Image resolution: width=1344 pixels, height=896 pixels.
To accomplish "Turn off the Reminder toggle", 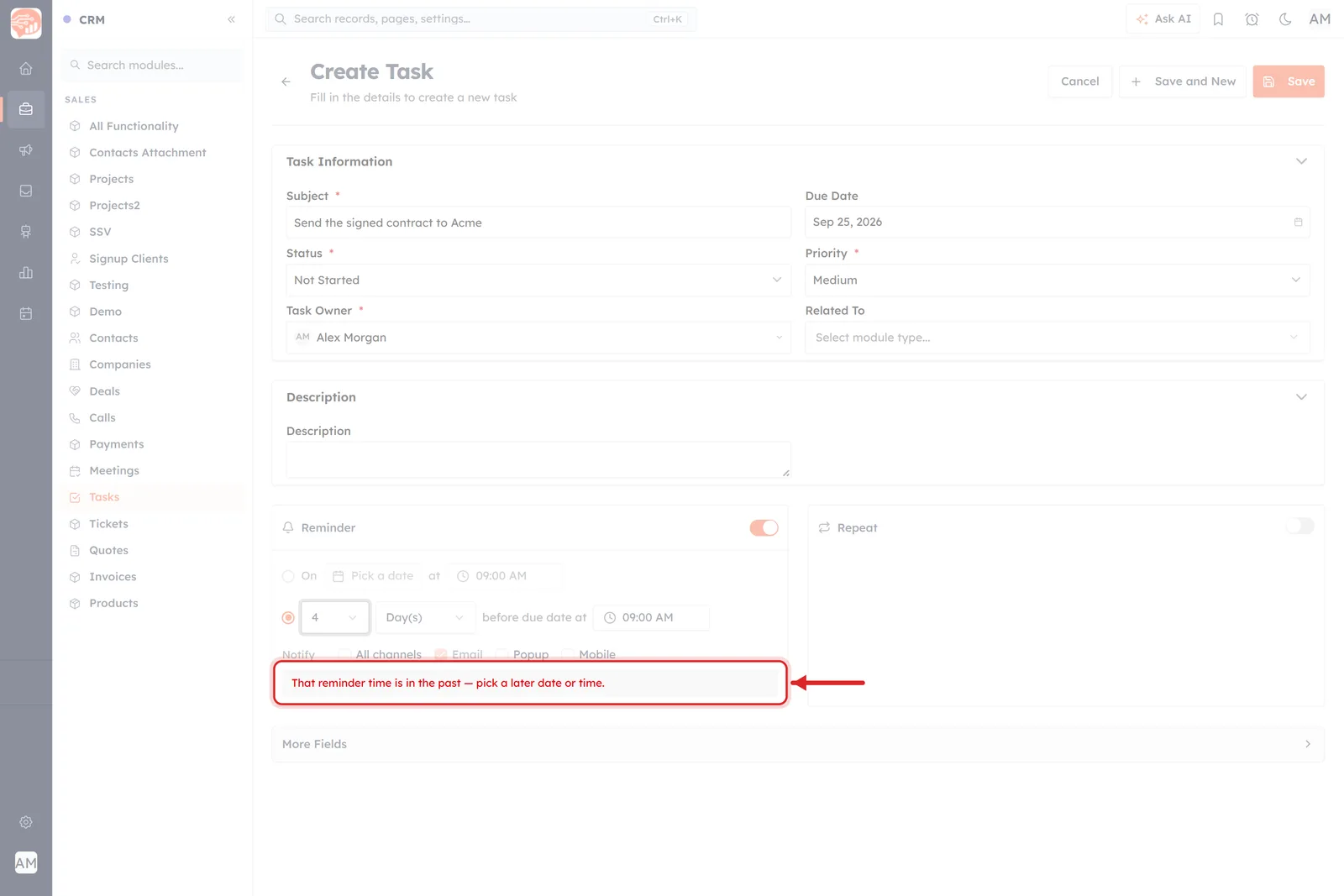I will (764, 527).
